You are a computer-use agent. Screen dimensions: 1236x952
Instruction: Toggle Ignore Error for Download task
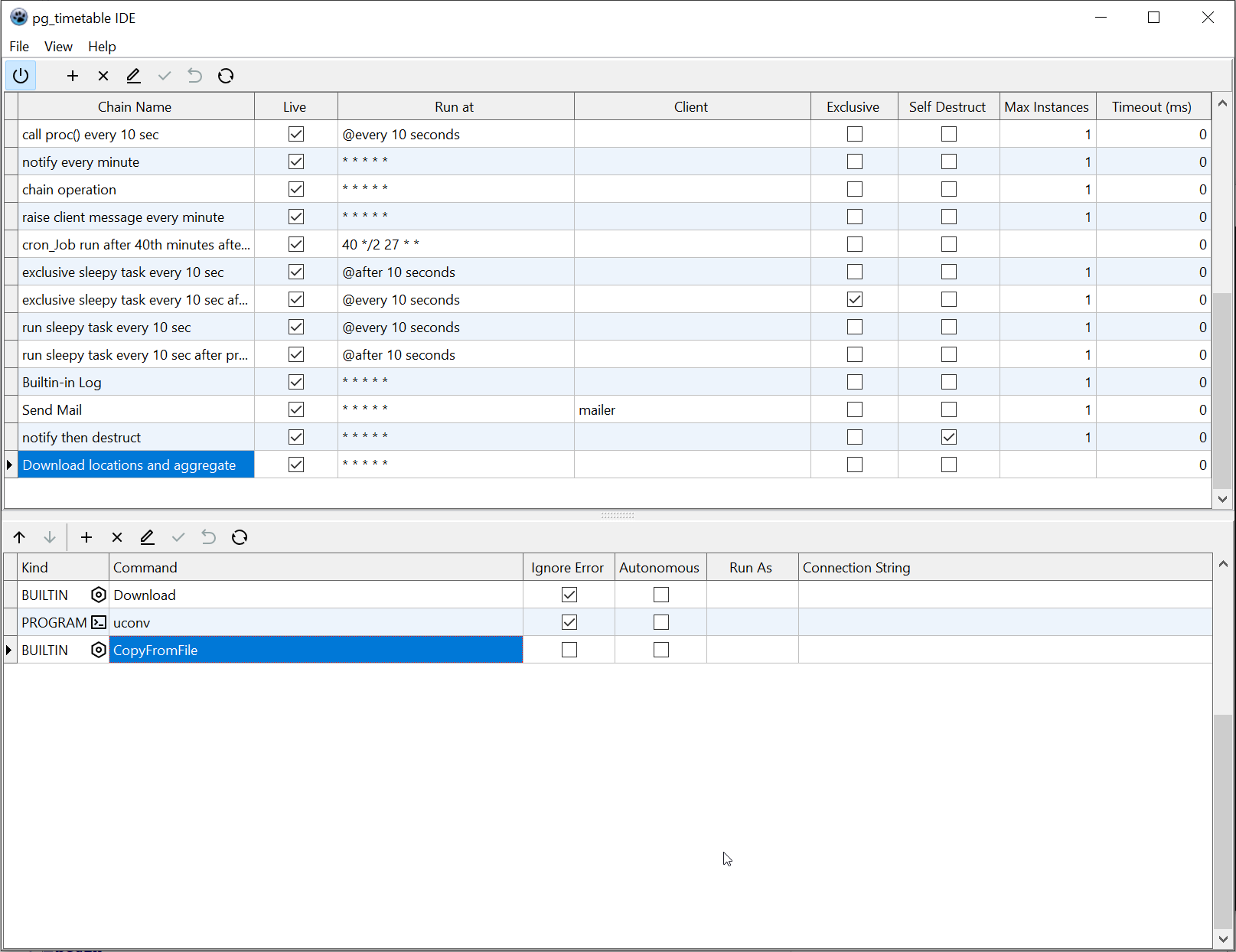(x=569, y=595)
